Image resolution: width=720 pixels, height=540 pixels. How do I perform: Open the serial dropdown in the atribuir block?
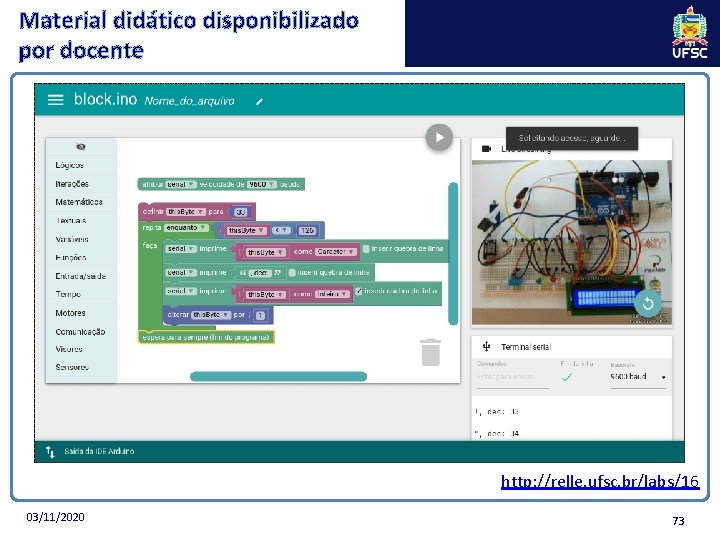click(x=181, y=185)
